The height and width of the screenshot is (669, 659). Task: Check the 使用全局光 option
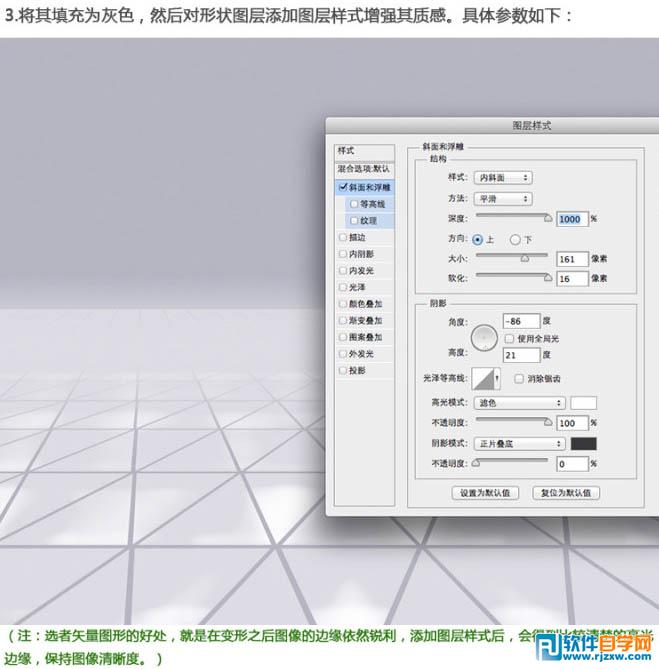coord(509,338)
